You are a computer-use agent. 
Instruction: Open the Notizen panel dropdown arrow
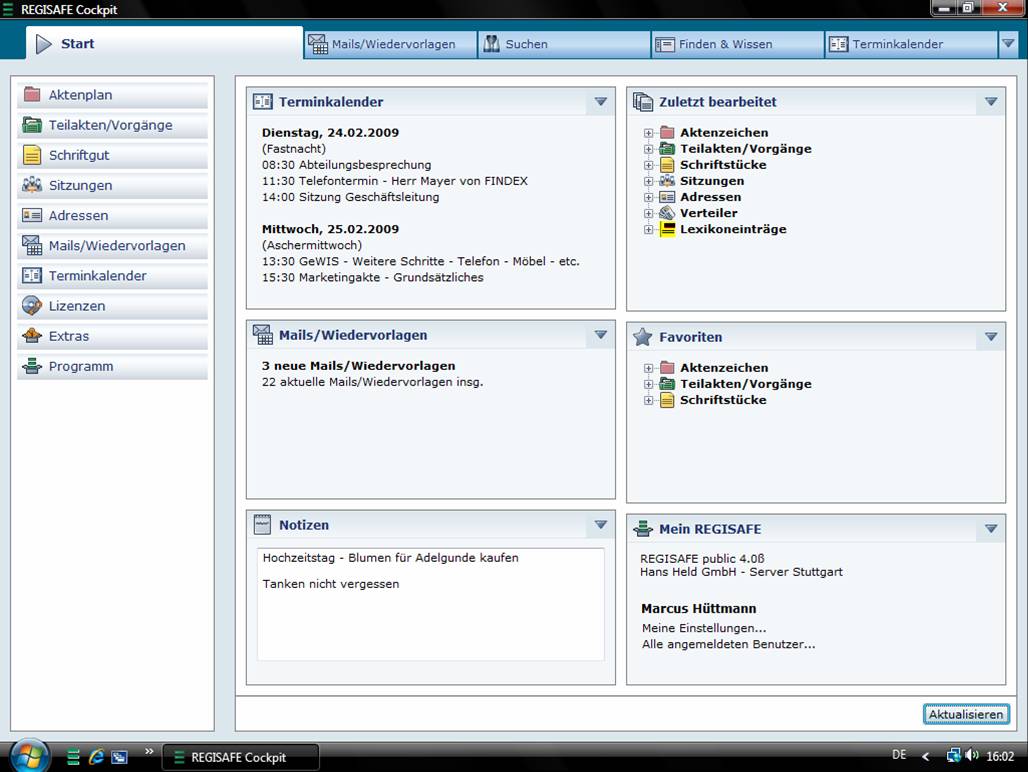pyautogui.click(x=601, y=524)
